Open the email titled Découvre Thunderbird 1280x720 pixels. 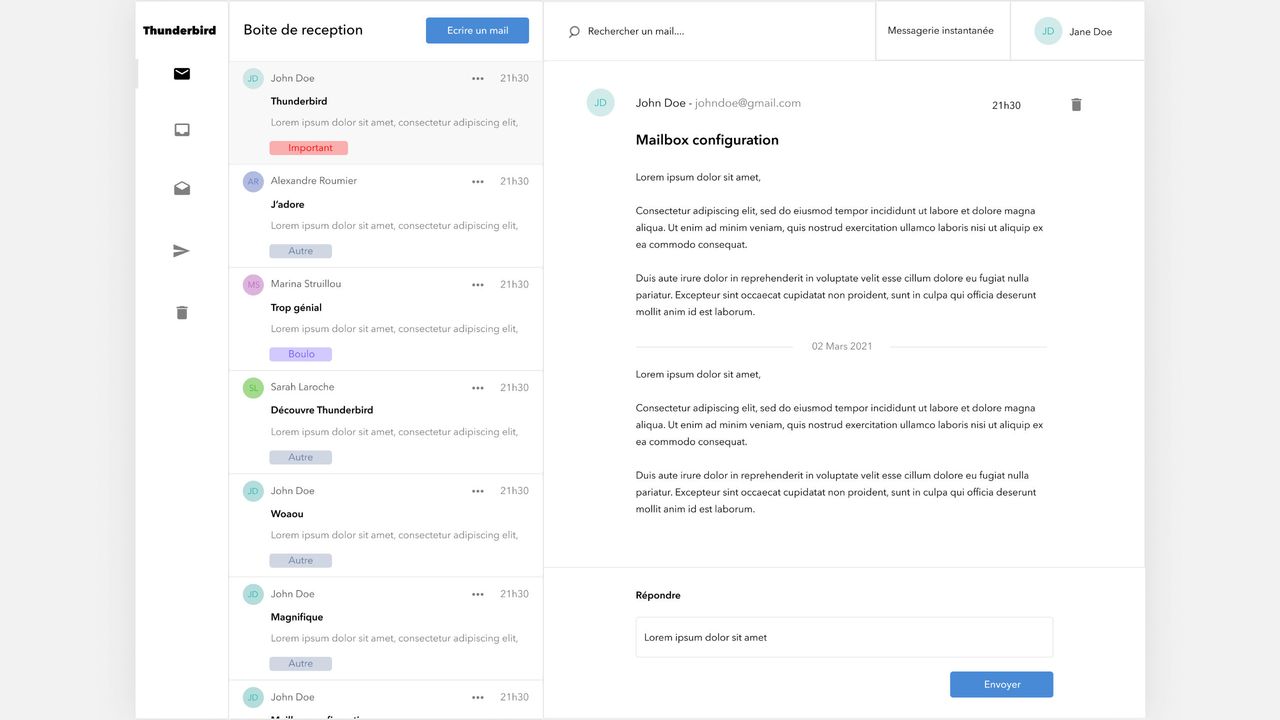pos(386,422)
